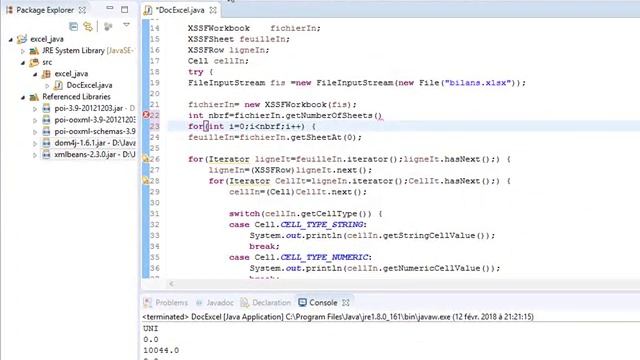The width and height of the screenshot is (640, 360).
Task: Select JRE System Library icon
Action: 34,51
